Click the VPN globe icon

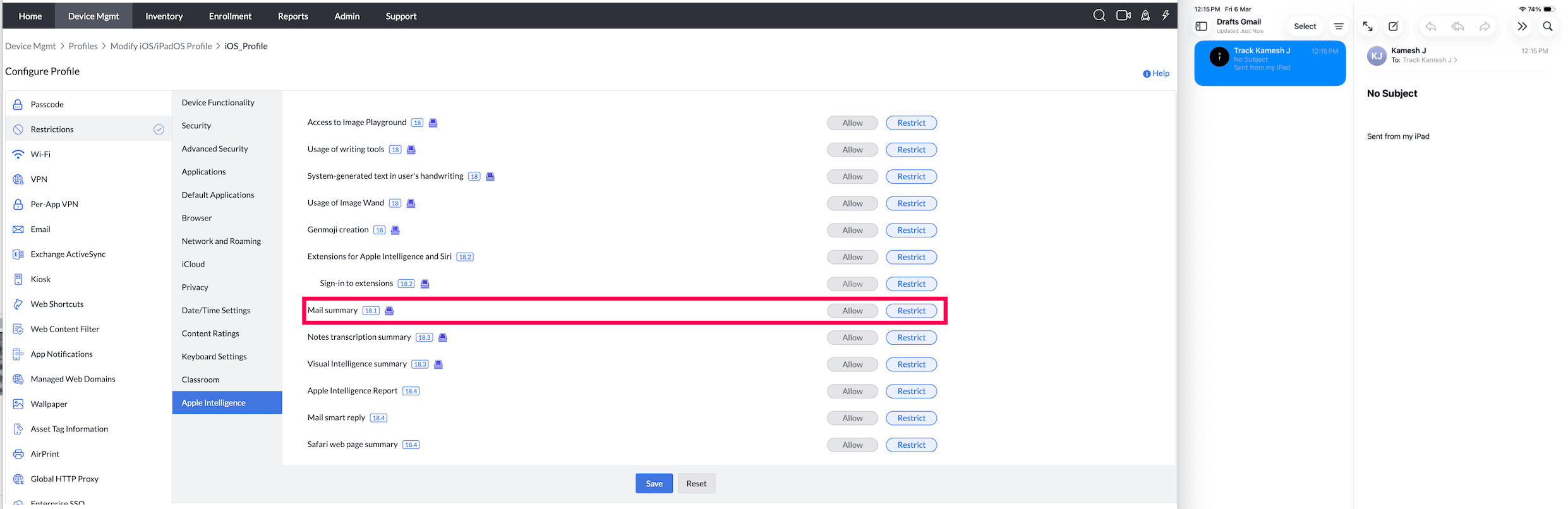[18, 179]
